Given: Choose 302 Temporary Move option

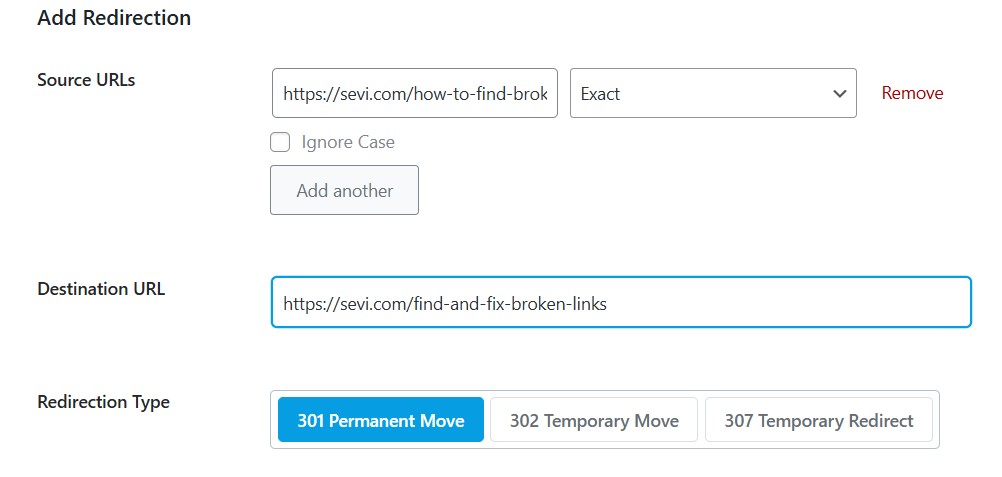Looking at the screenshot, I should click(594, 420).
